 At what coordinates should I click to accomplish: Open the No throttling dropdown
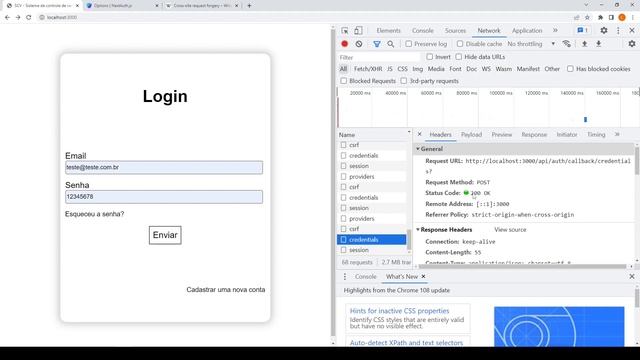click(531, 44)
